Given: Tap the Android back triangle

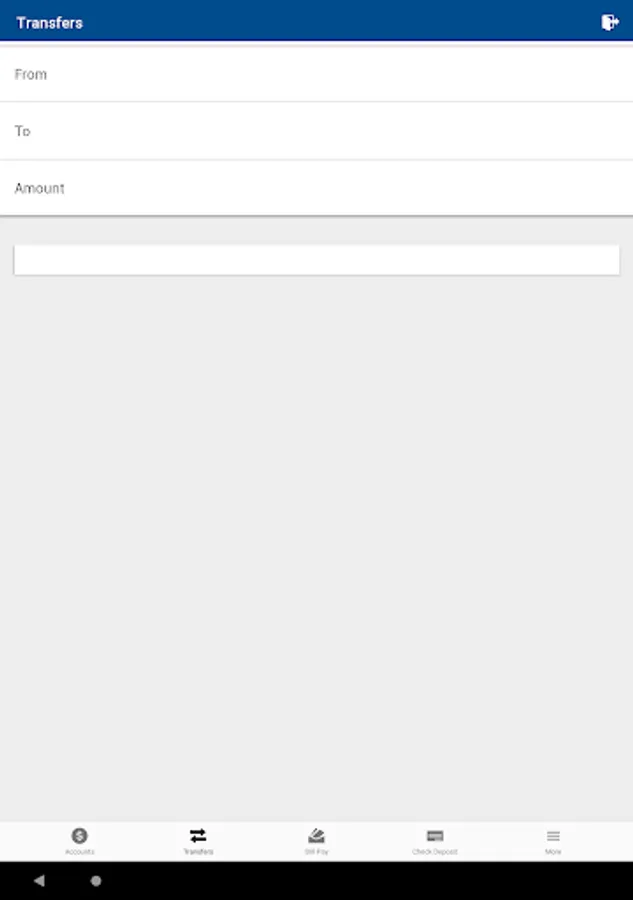Looking at the screenshot, I should [39, 880].
